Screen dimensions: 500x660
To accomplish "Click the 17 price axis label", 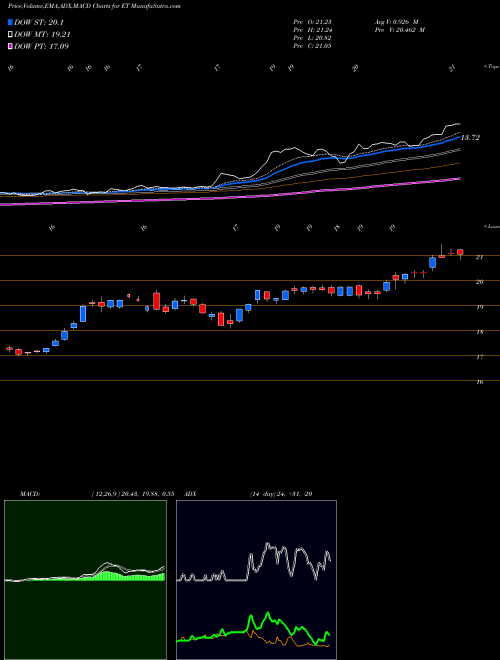I will (479, 357).
